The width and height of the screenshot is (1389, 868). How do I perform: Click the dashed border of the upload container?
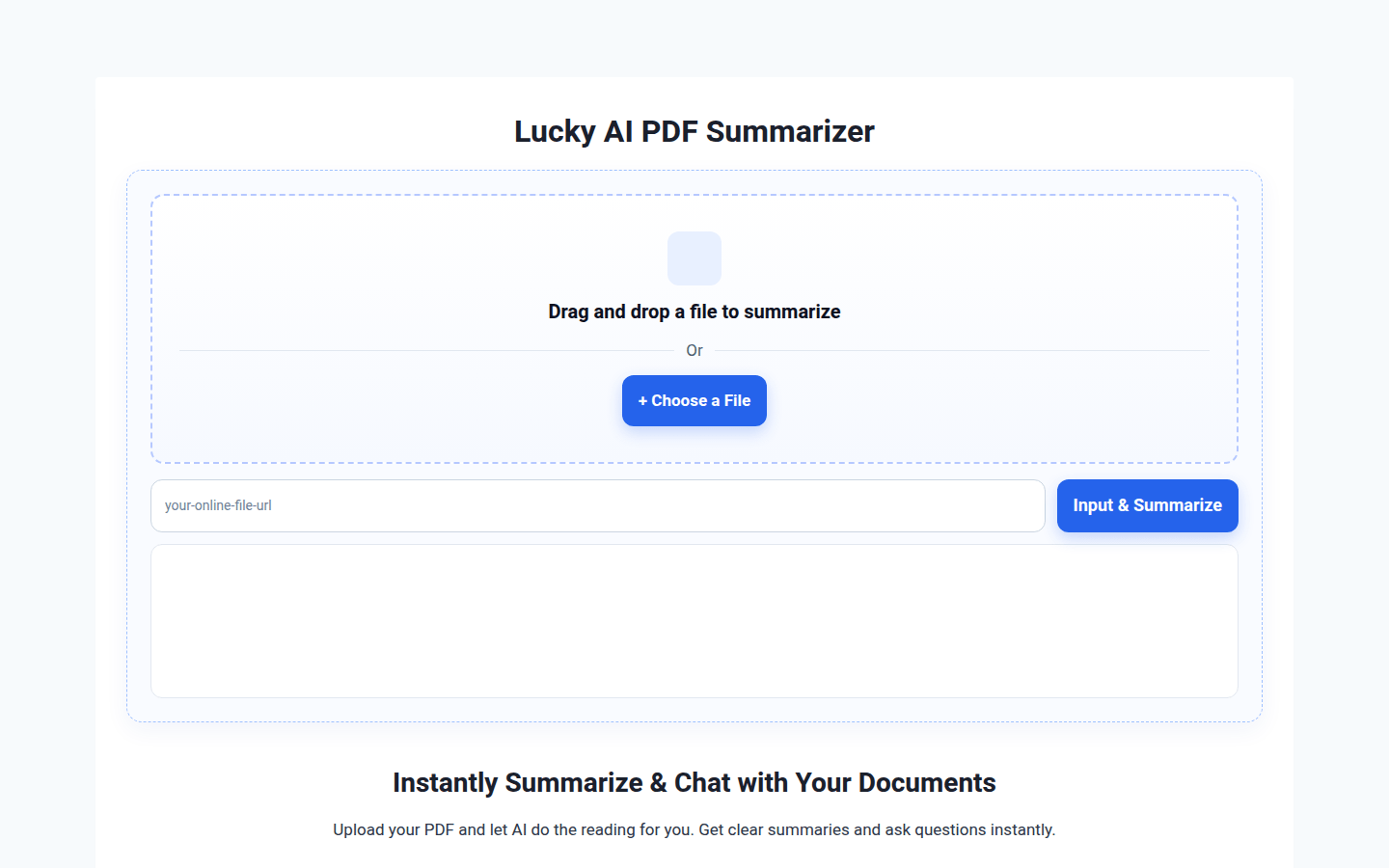[x=694, y=196]
